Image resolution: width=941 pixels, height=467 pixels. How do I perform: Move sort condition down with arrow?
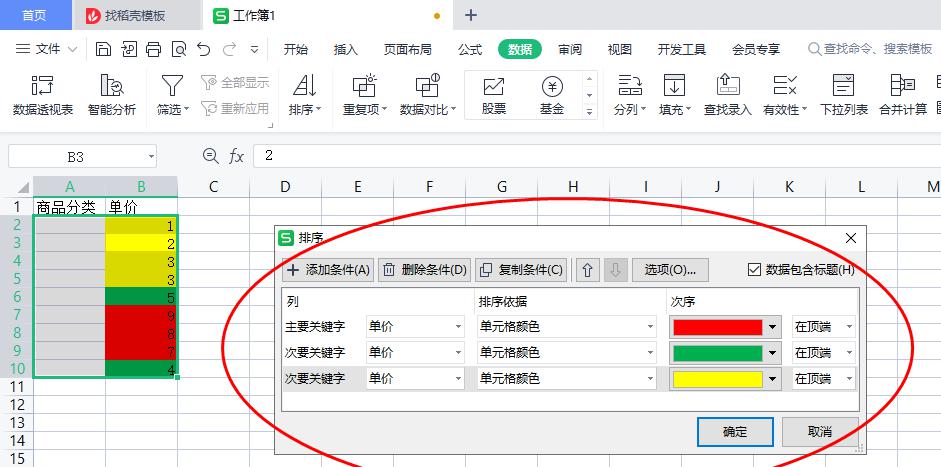tap(615, 270)
